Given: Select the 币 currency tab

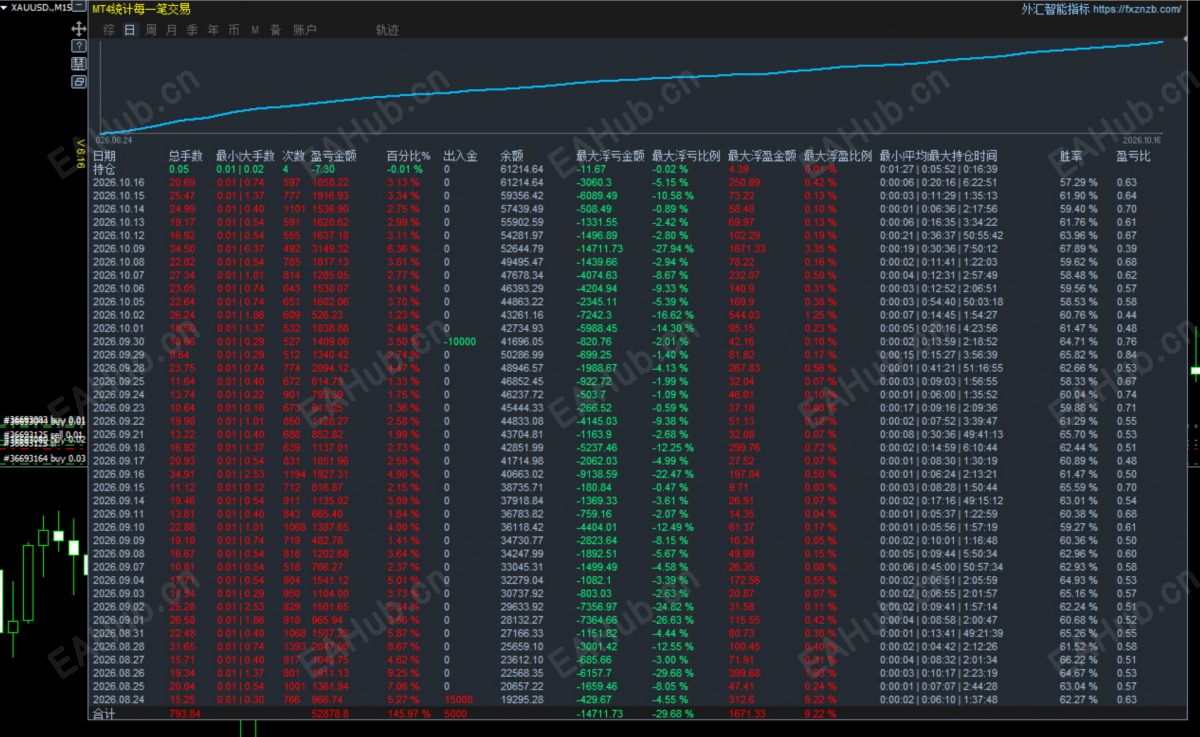Looking at the screenshot, I should click(x=234, y=30).
